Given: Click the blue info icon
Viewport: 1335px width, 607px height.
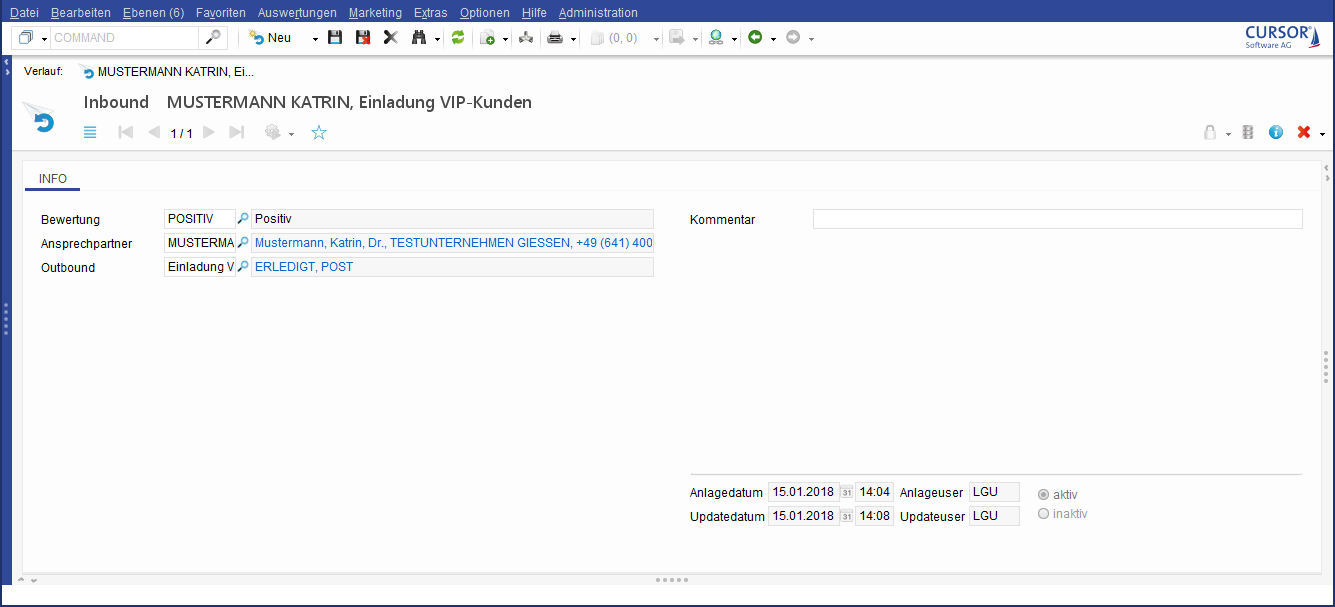Looking at the screenshot, I should pos(1276,132).
